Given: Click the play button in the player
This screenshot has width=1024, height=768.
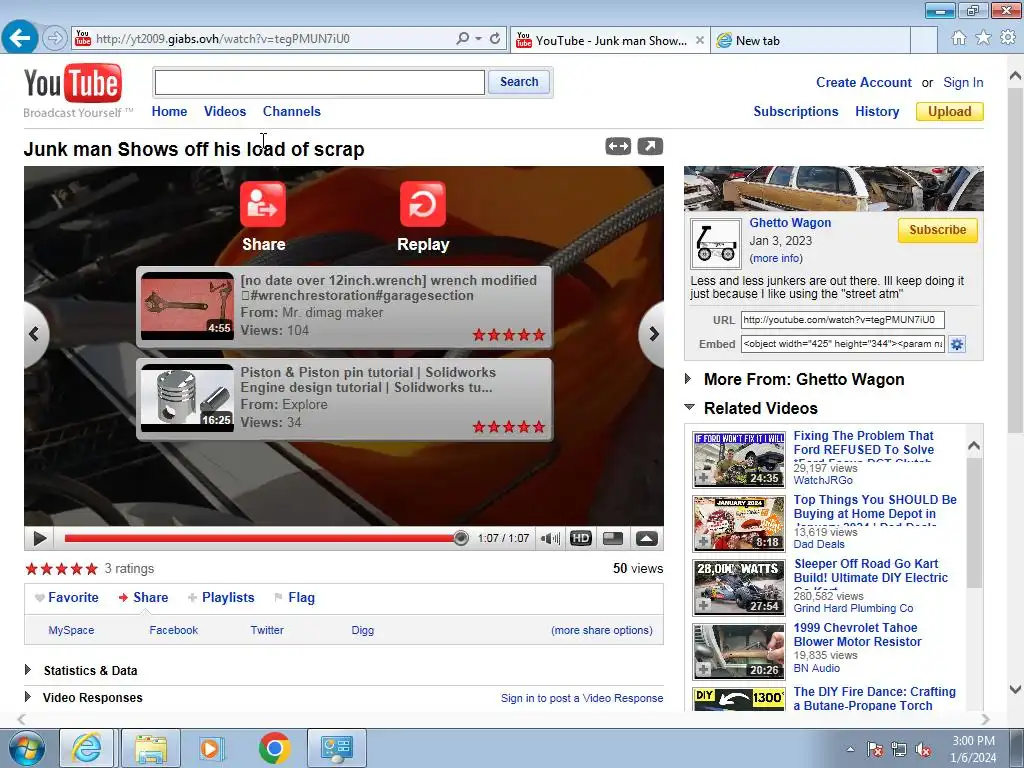Looking at the screenshot, I should pyautogui.click(x=39, y=538).
